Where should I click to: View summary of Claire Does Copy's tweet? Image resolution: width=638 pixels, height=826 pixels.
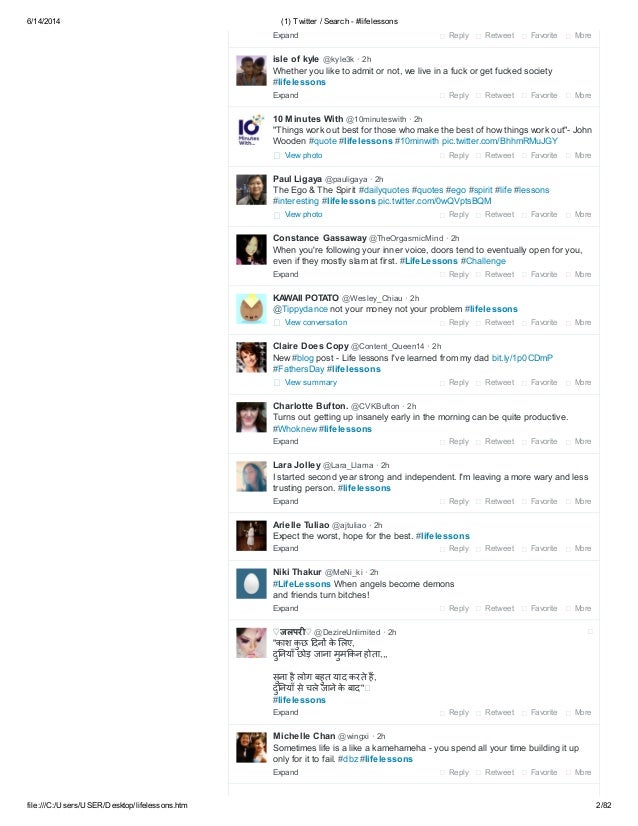pyautogui.click(x=311, y=382)
